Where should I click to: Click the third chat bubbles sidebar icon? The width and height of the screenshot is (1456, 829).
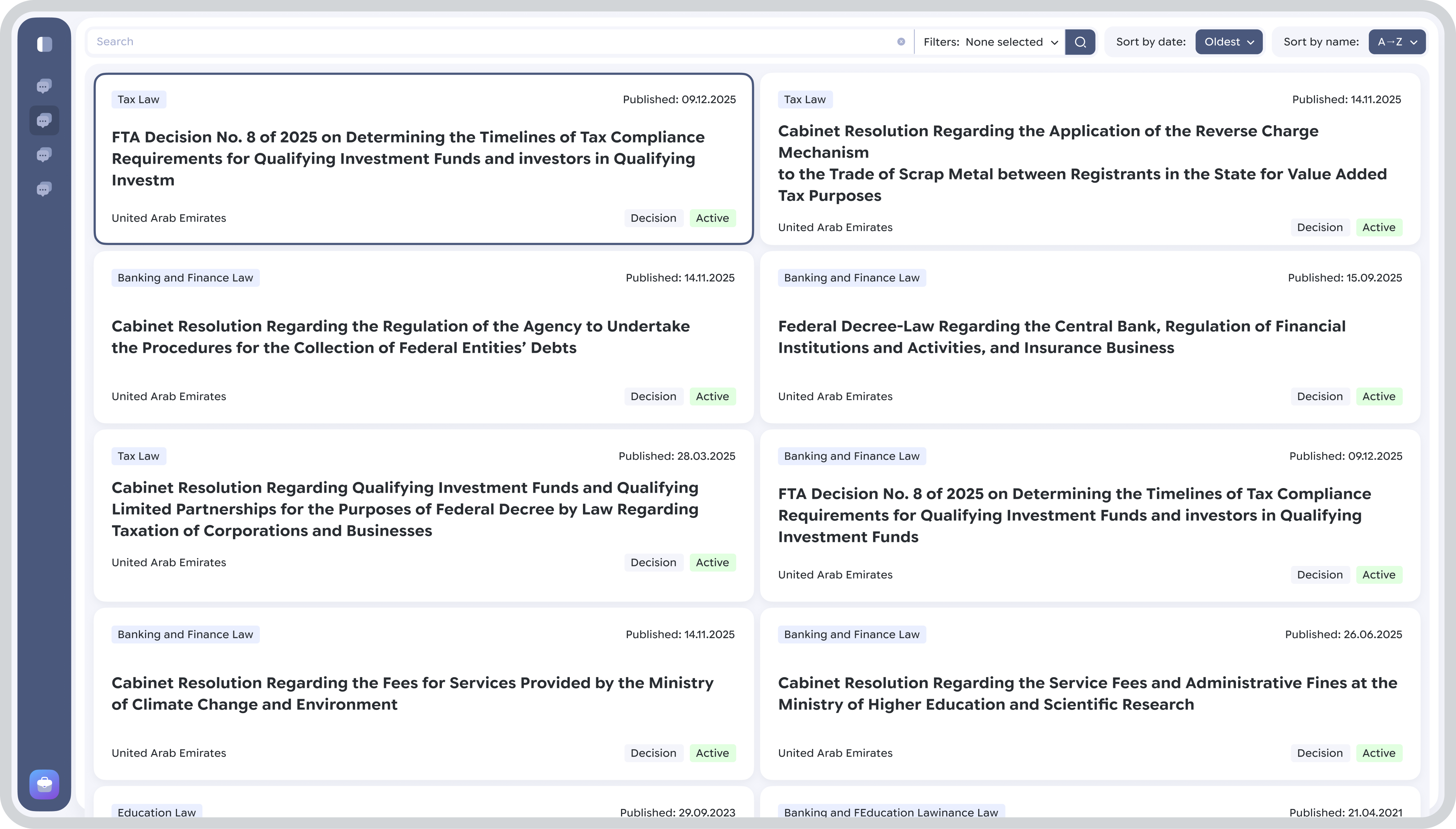click(45, 154)
